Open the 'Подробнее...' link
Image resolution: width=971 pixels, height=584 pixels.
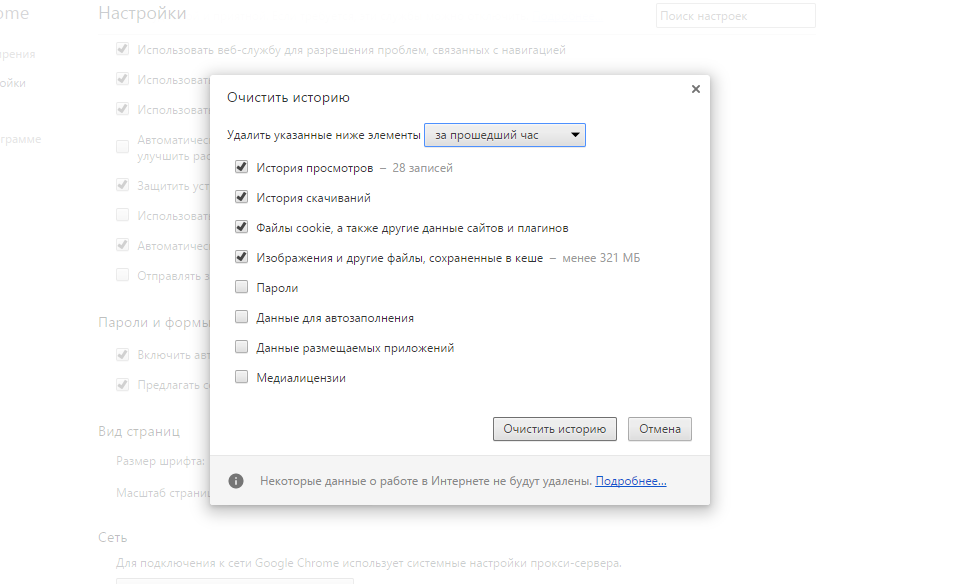[630, 481]
